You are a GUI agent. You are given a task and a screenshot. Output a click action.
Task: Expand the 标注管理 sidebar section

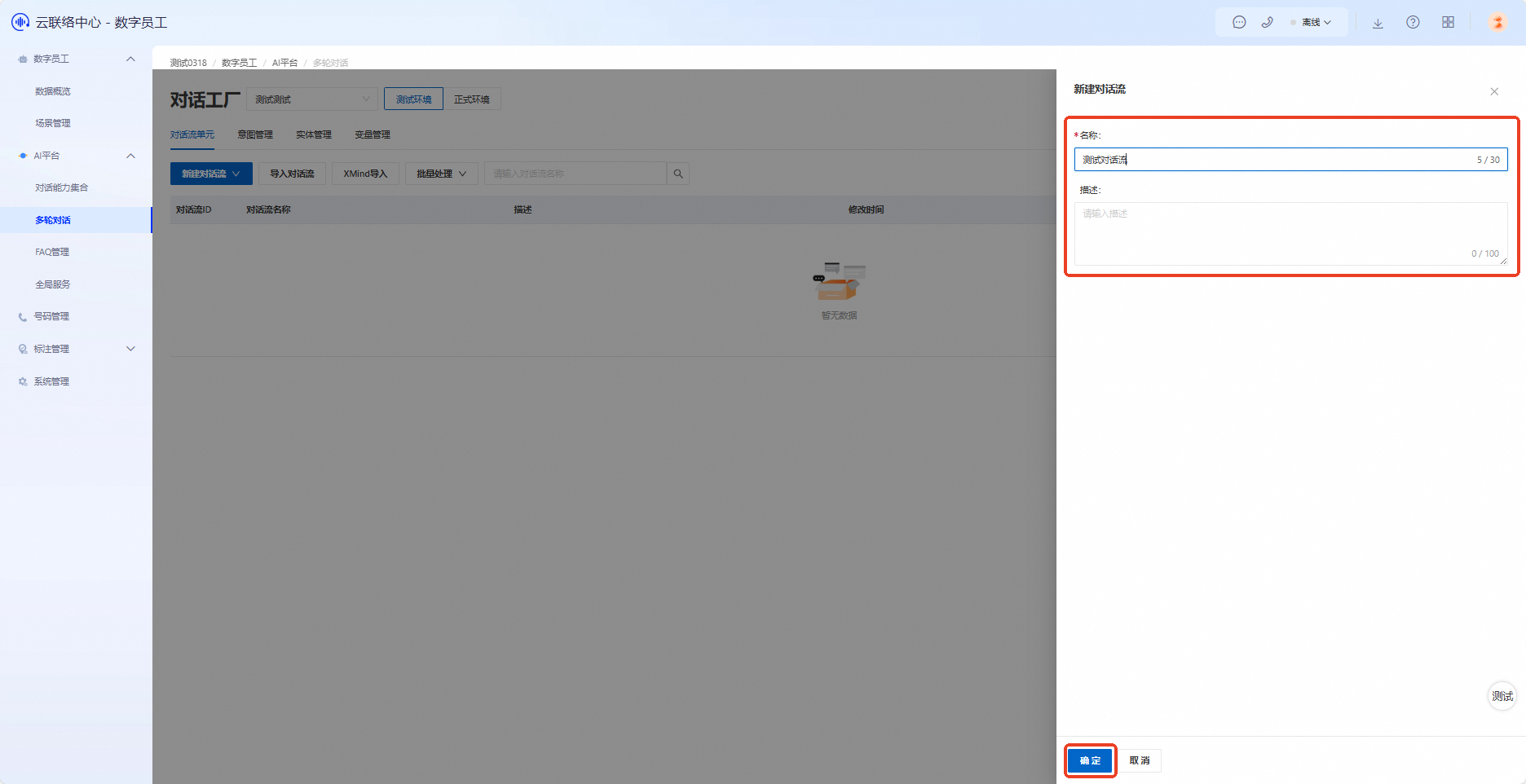[x=130, y=349]
